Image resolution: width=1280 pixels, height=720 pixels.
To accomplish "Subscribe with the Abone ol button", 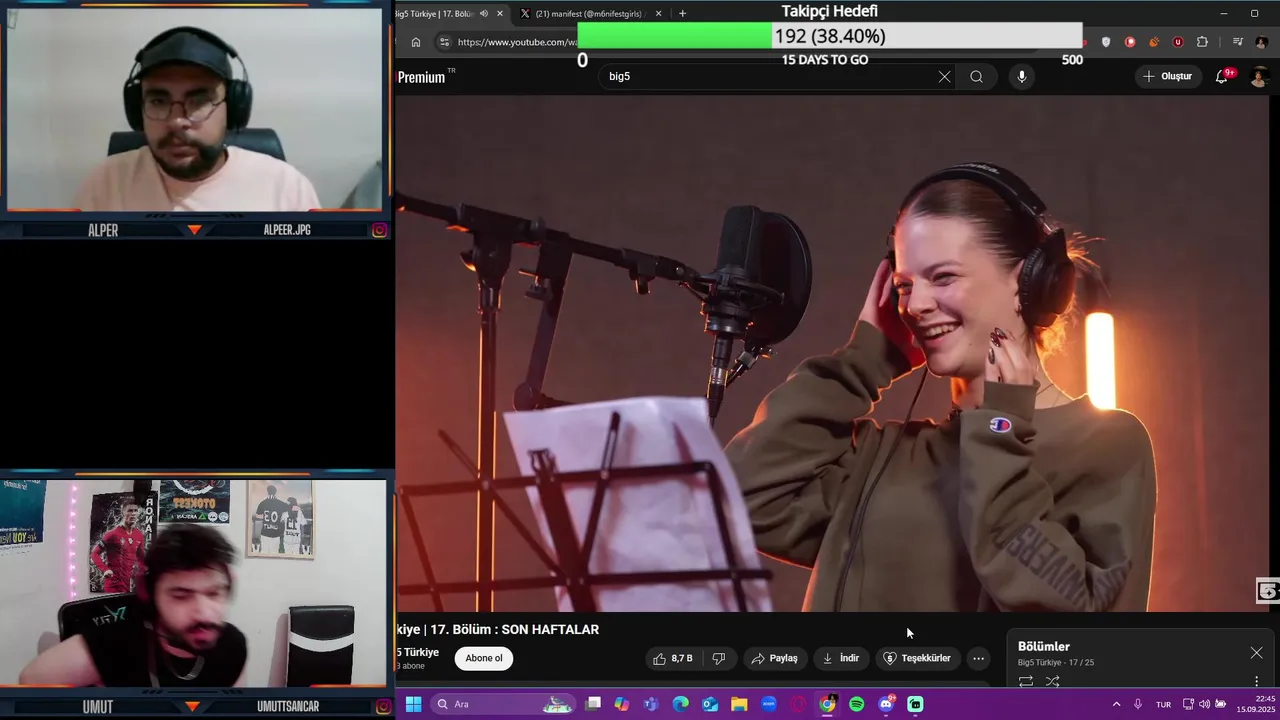I will point(484,658).
